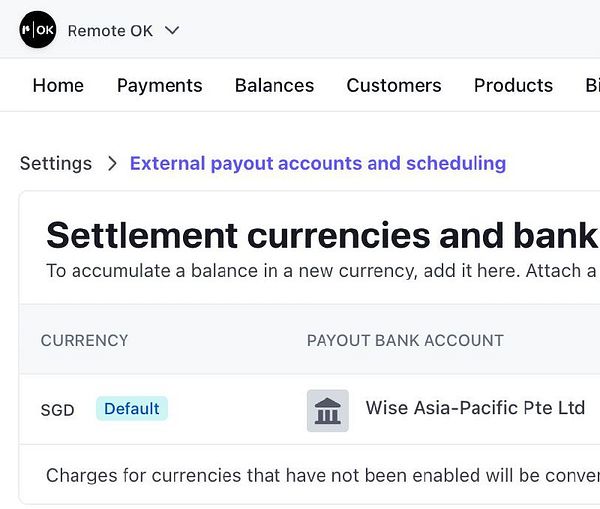600x509 pixels.
Task: Click the breadcrumb arrow after Settings
Action: (x=112, y=163)
